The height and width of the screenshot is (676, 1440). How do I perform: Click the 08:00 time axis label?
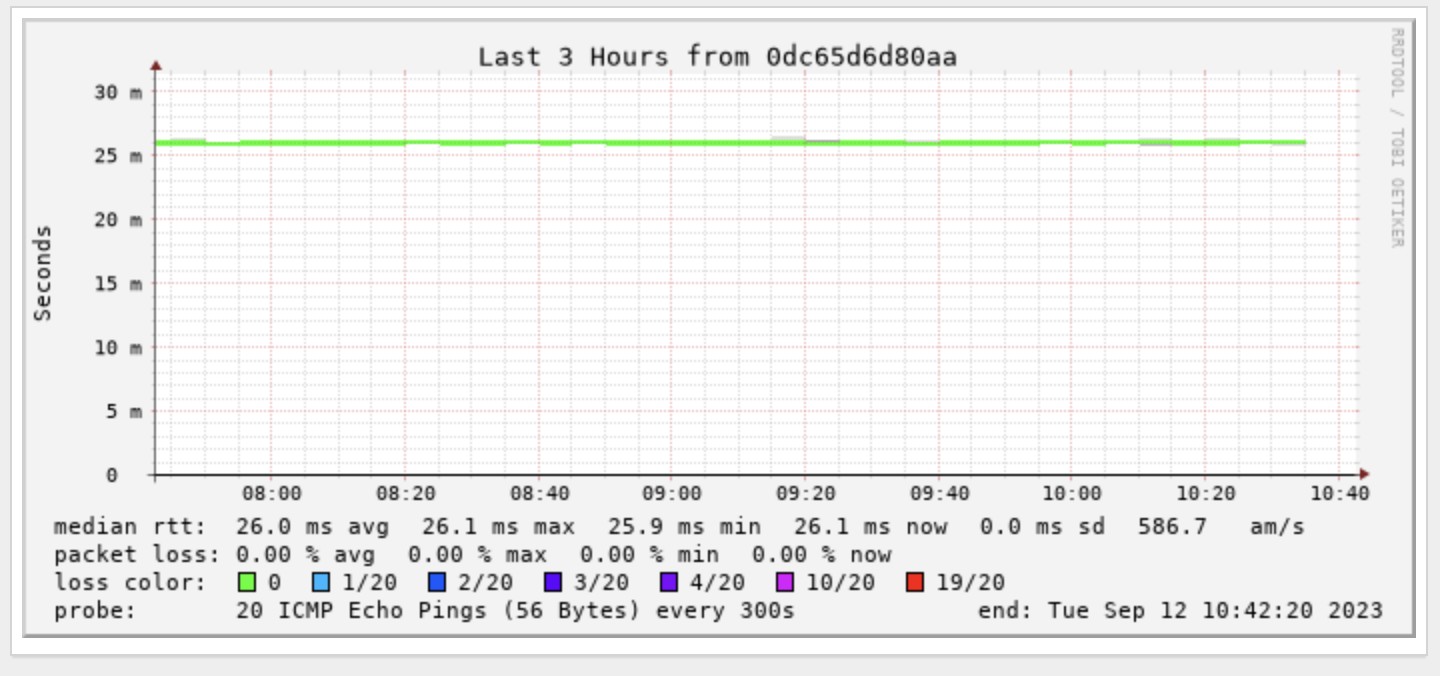[272, 493]
